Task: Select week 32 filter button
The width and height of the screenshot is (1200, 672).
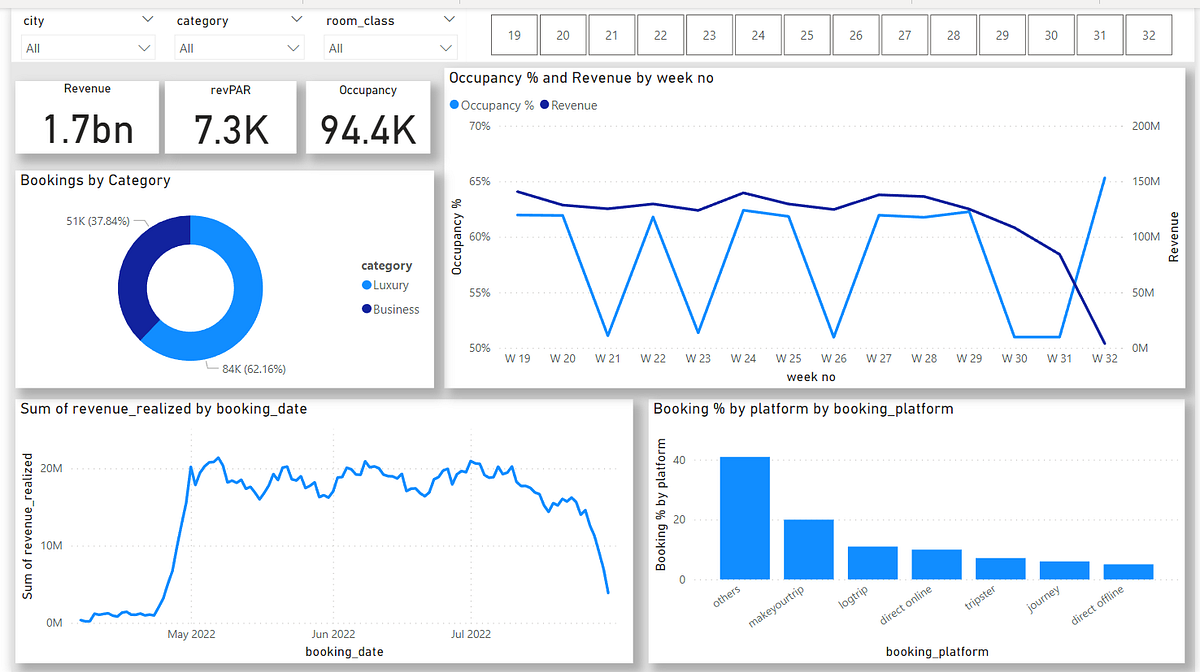Action: [1149, 34]
